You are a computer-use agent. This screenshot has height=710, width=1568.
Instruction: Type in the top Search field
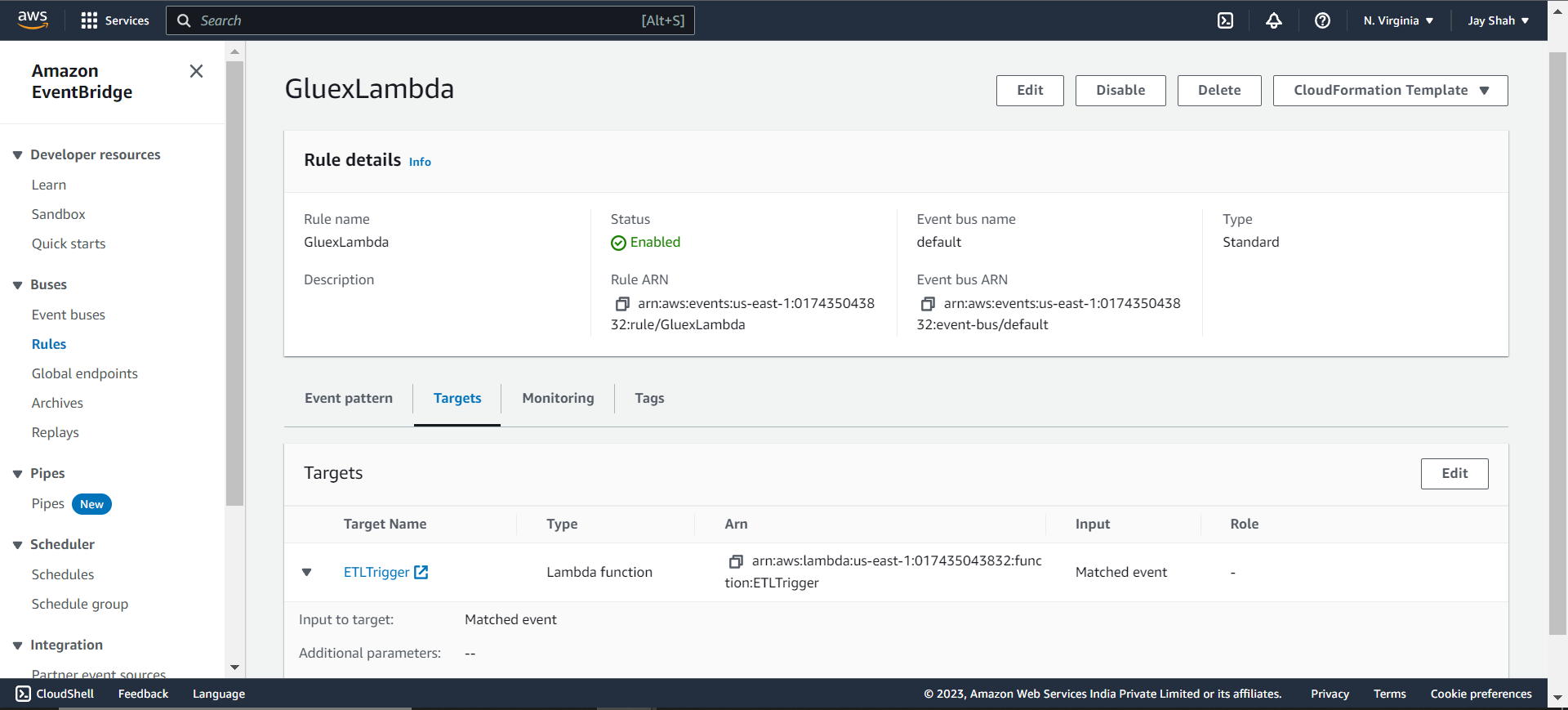point(430,20)
